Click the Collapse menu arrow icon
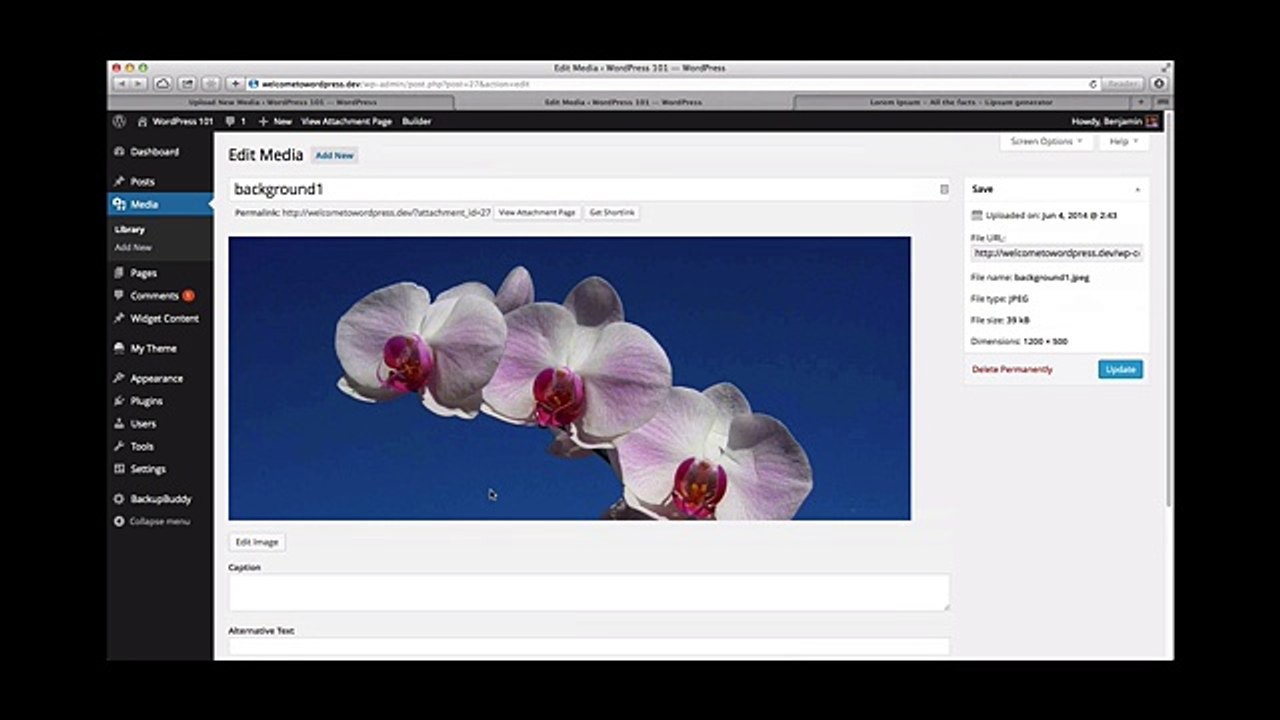Viewport: 1280px width, 720px height. (x=119, y=521)
